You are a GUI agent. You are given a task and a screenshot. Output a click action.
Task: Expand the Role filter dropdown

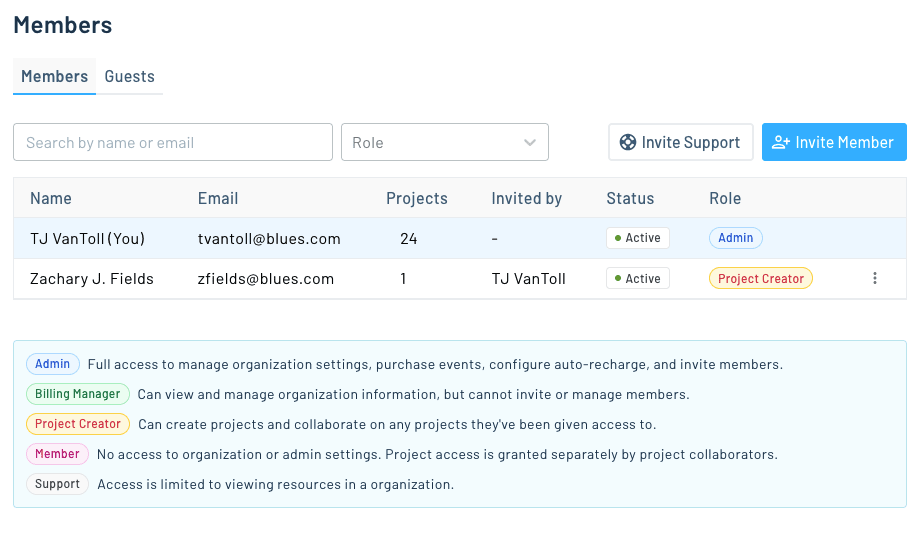point(445,142)
